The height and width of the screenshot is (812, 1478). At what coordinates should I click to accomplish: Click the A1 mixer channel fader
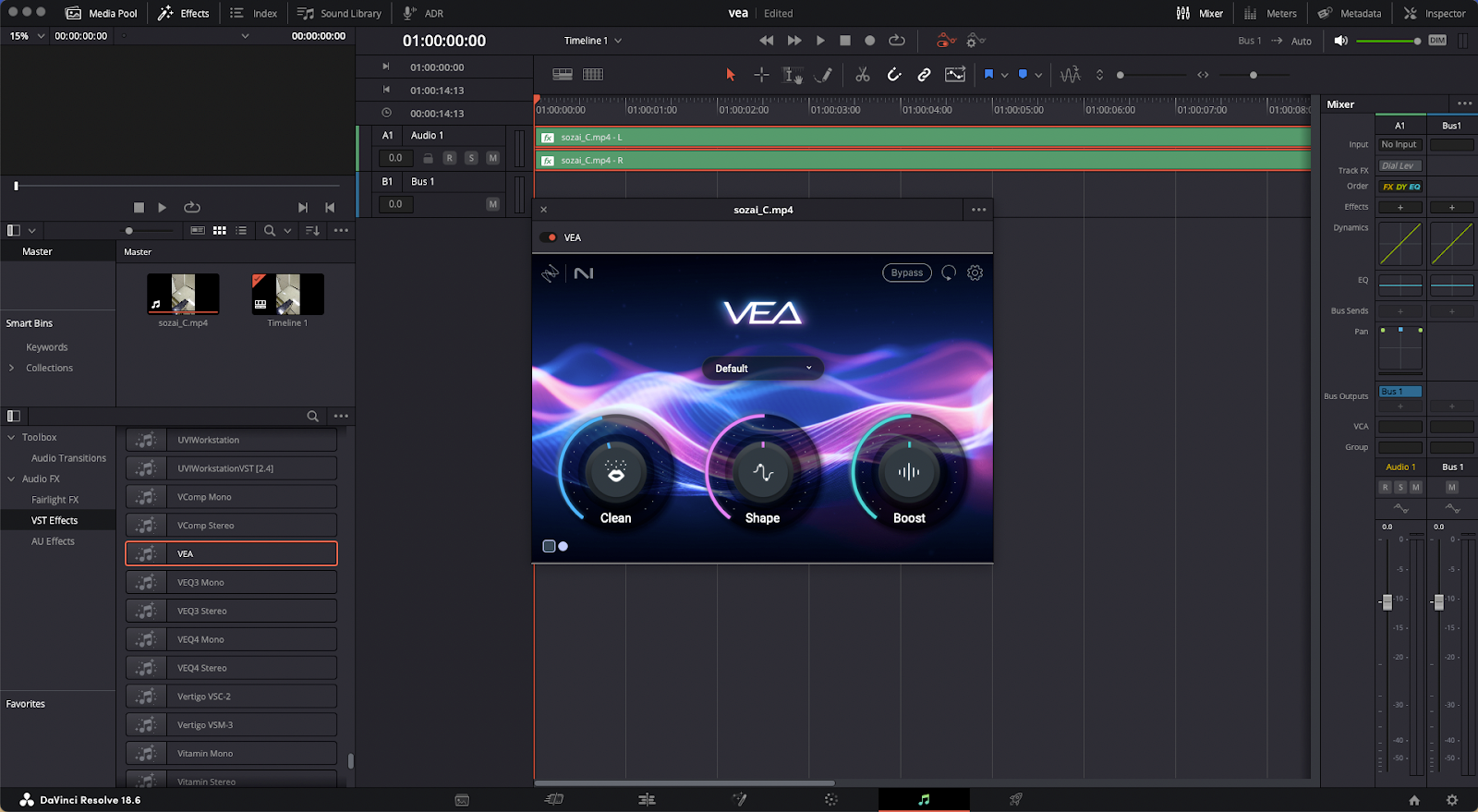click(1387, 602)
